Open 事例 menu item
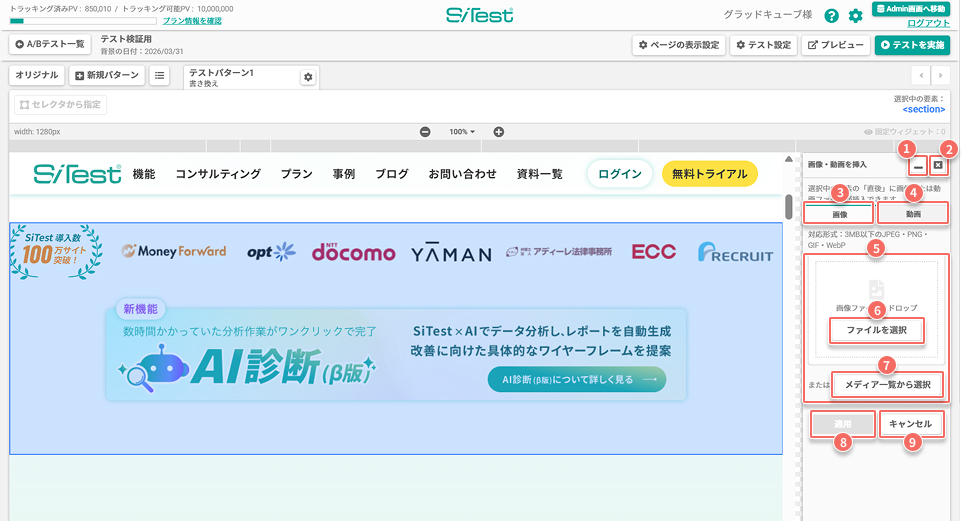Screen dimensions: 963x521 (x=344, y=174)
